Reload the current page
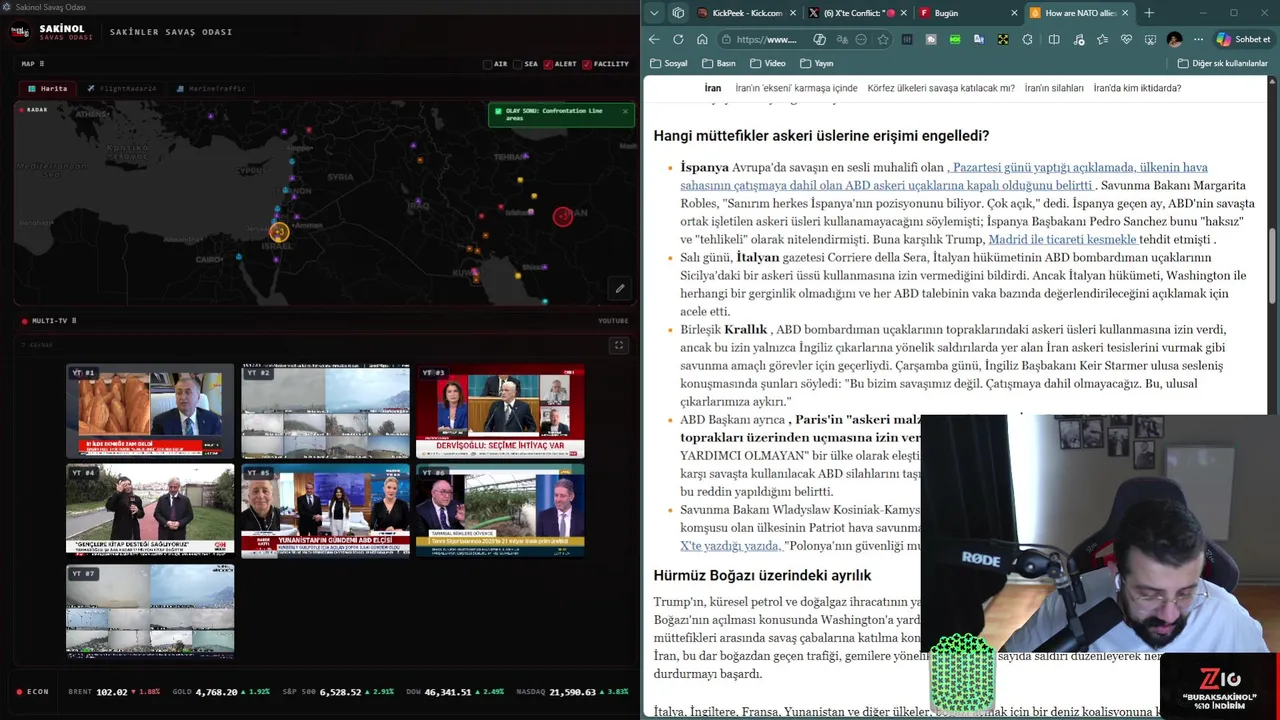Screen dimensions: 1280x720 tap(678, 40)
